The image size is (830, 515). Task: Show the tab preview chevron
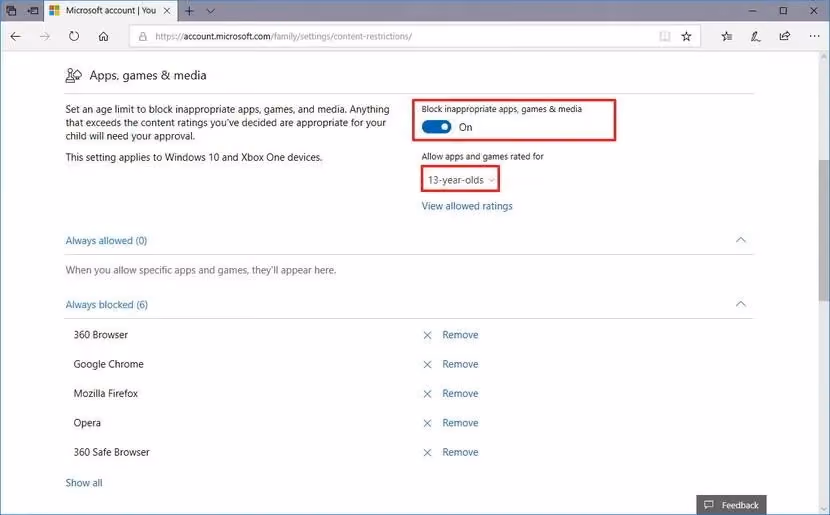[x=211, y=11]
